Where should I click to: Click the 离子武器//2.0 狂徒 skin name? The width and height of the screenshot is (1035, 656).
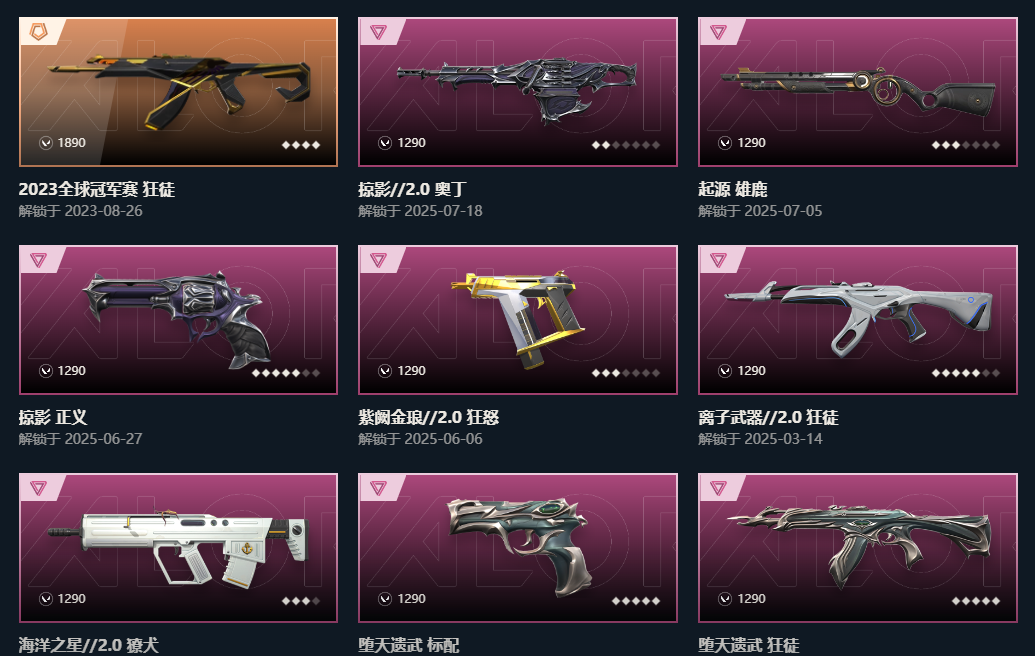pyautogui.click(x=768, y=417)
